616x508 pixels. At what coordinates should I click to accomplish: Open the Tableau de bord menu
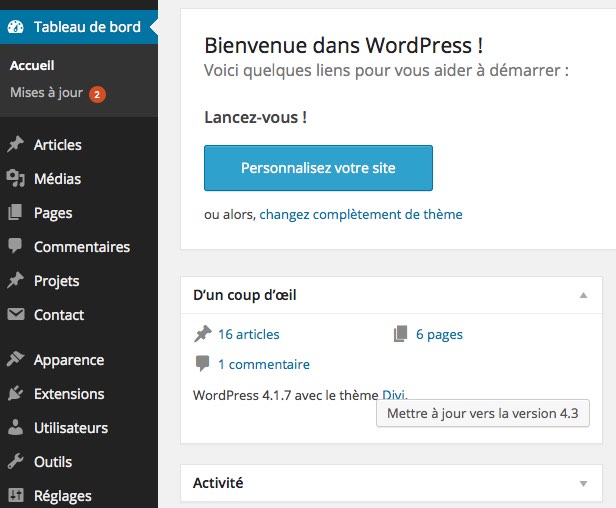[x=79, y=27]
